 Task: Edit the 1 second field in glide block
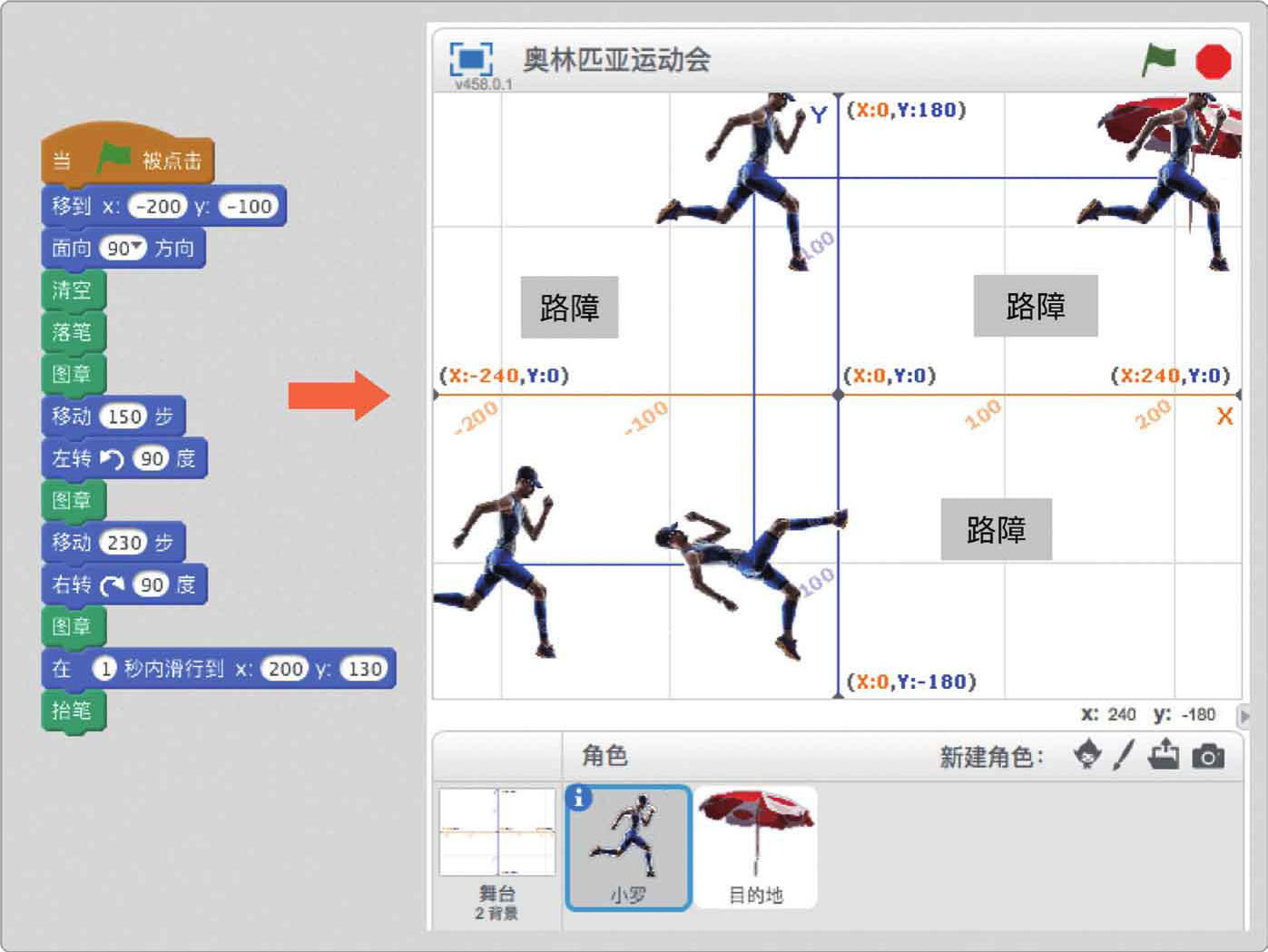pos(105,669)
